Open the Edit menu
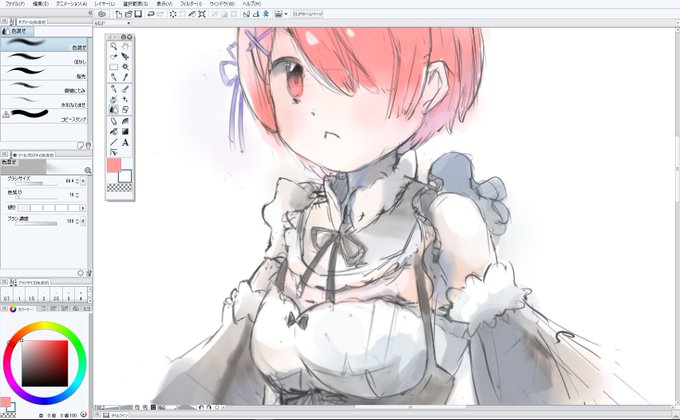 [41, 3]
